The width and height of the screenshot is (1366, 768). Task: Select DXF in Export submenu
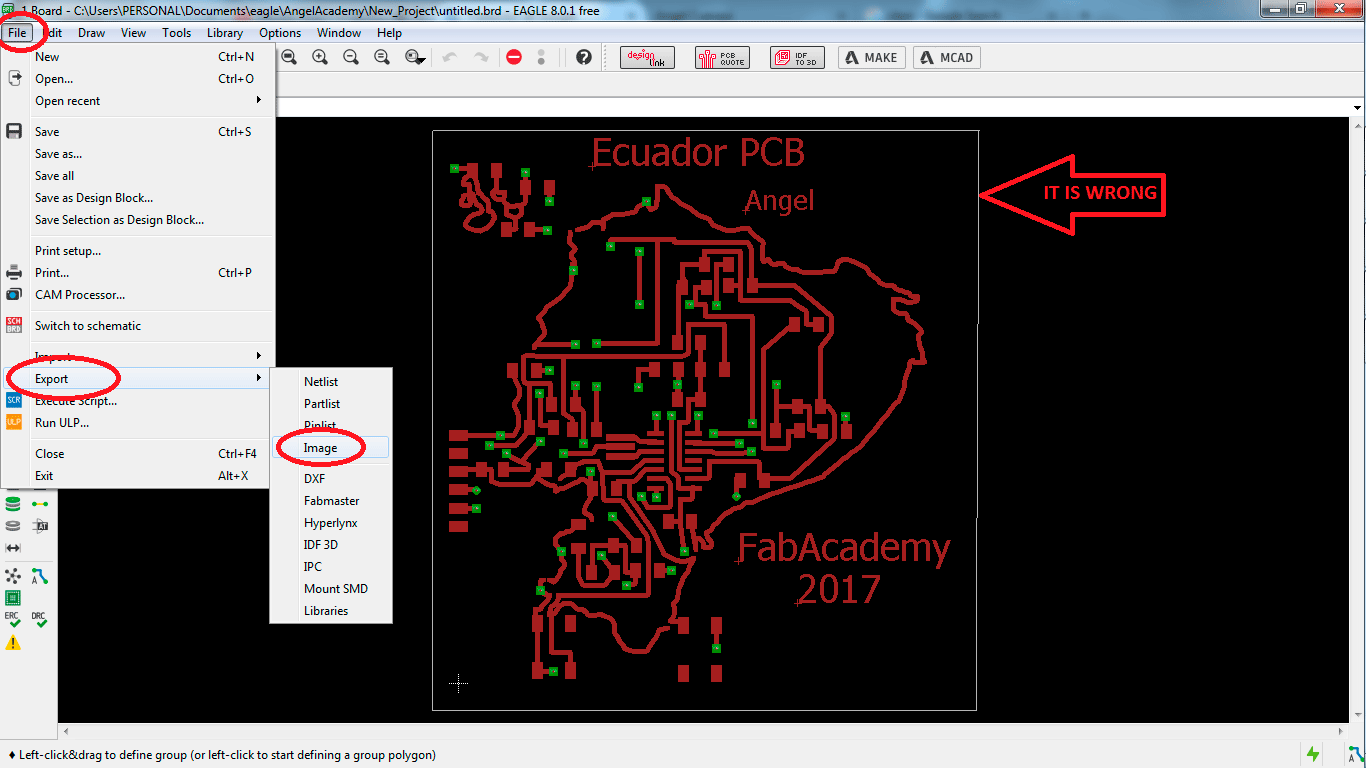coord(331,478)
